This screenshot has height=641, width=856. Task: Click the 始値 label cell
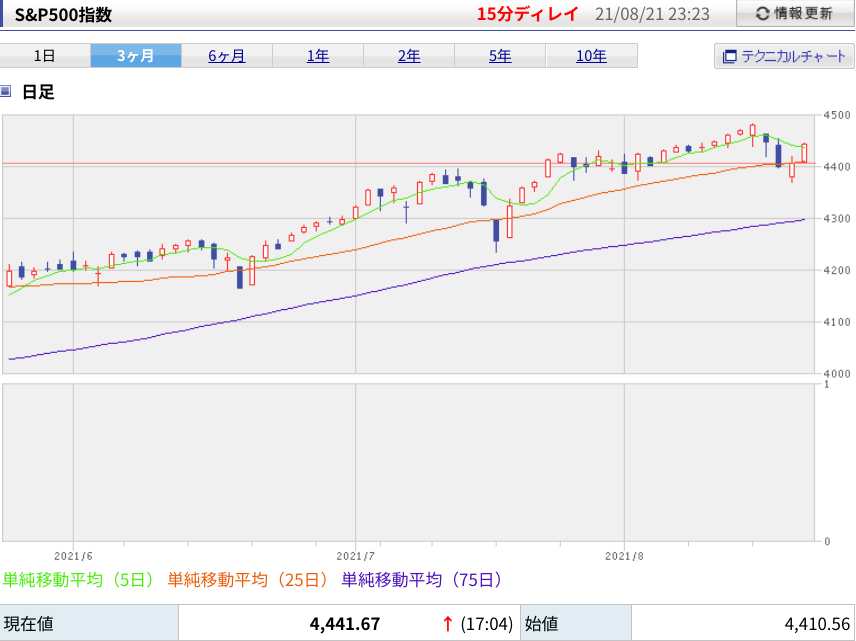click(x=576, y=623)
